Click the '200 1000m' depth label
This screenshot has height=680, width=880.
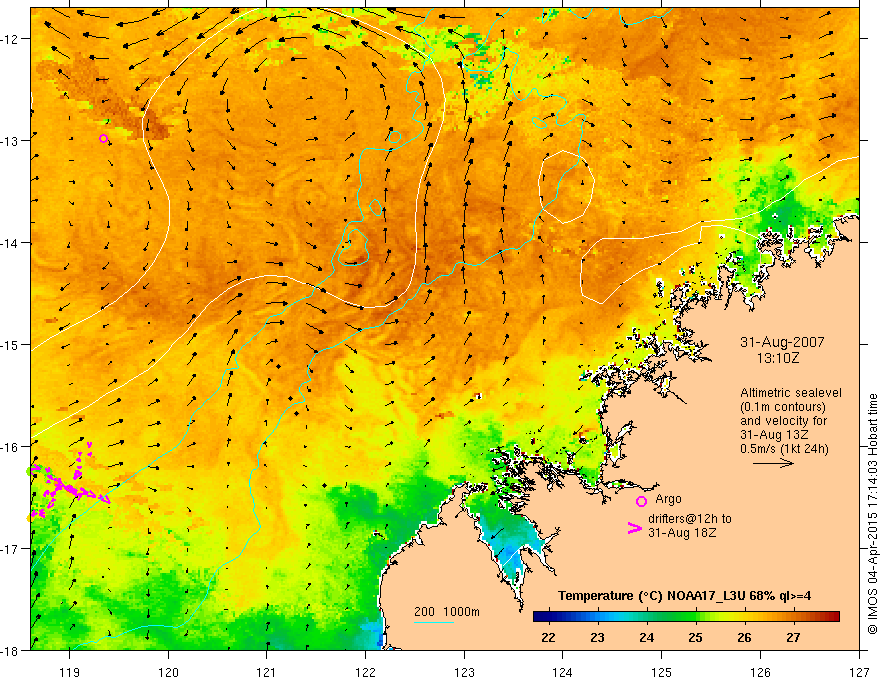tap(447, 612)
